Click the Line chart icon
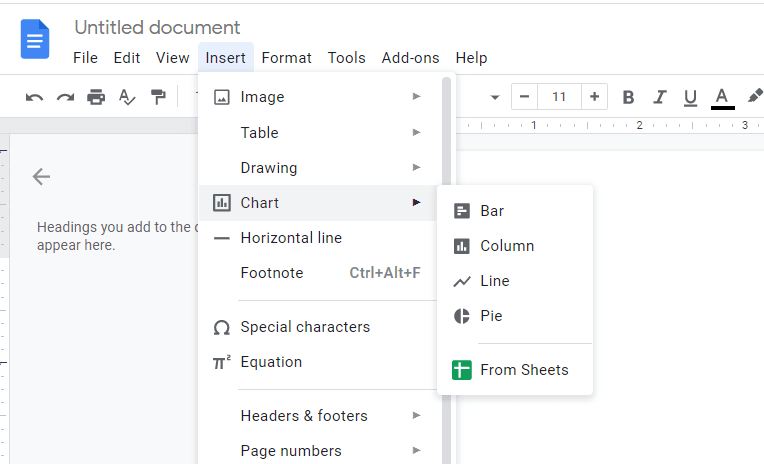 (x=462, y=281)
